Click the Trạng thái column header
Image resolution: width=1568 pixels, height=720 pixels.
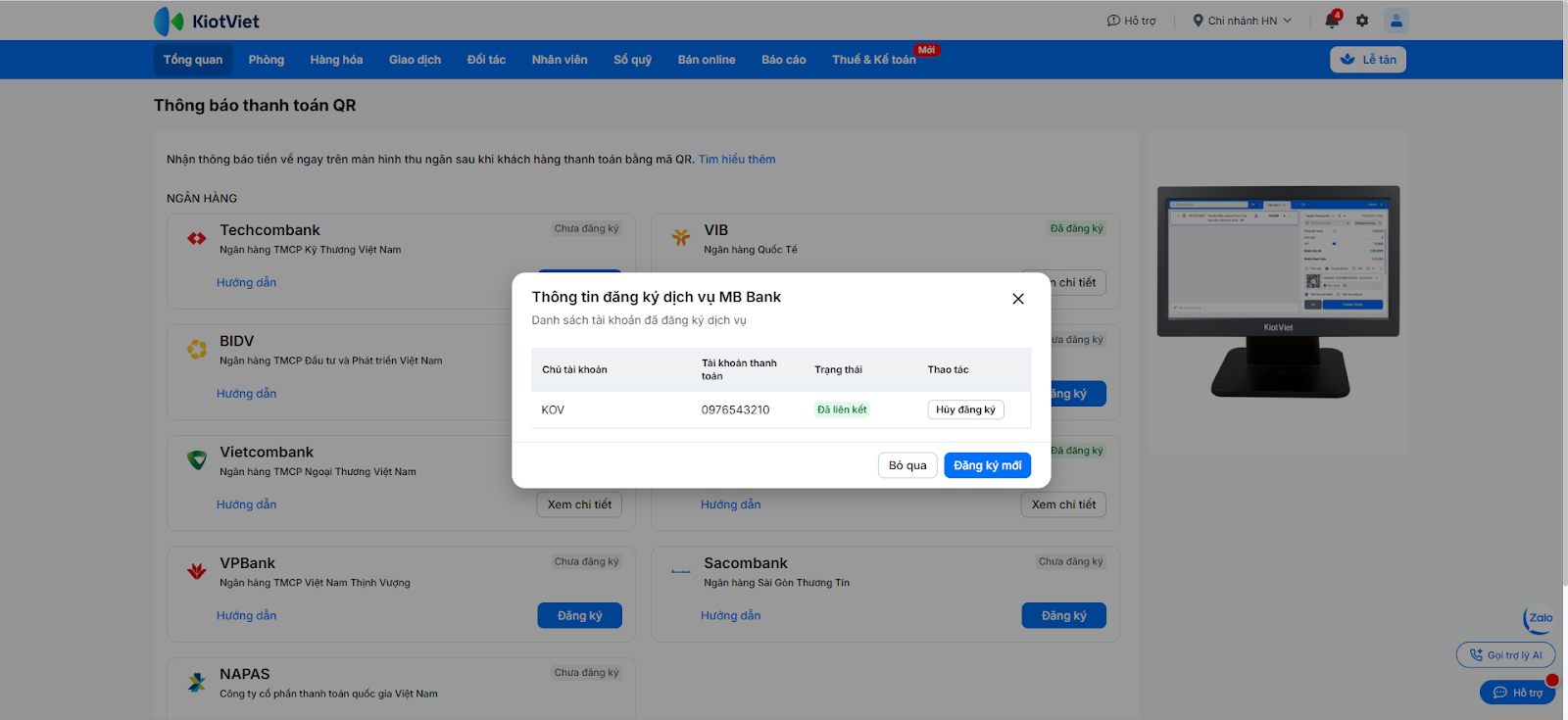point(838,369)
